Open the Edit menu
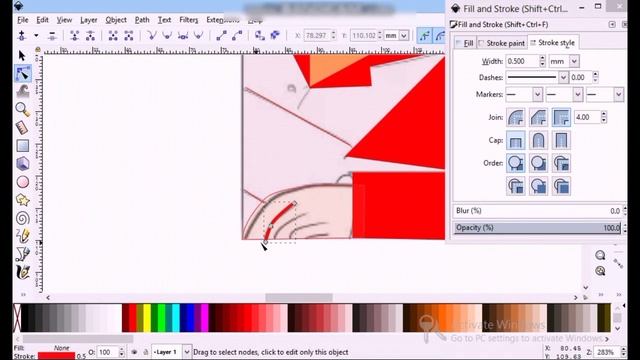The height and width of the screenshot is (360, 640). pyautogui.click(x=42, y=20)
